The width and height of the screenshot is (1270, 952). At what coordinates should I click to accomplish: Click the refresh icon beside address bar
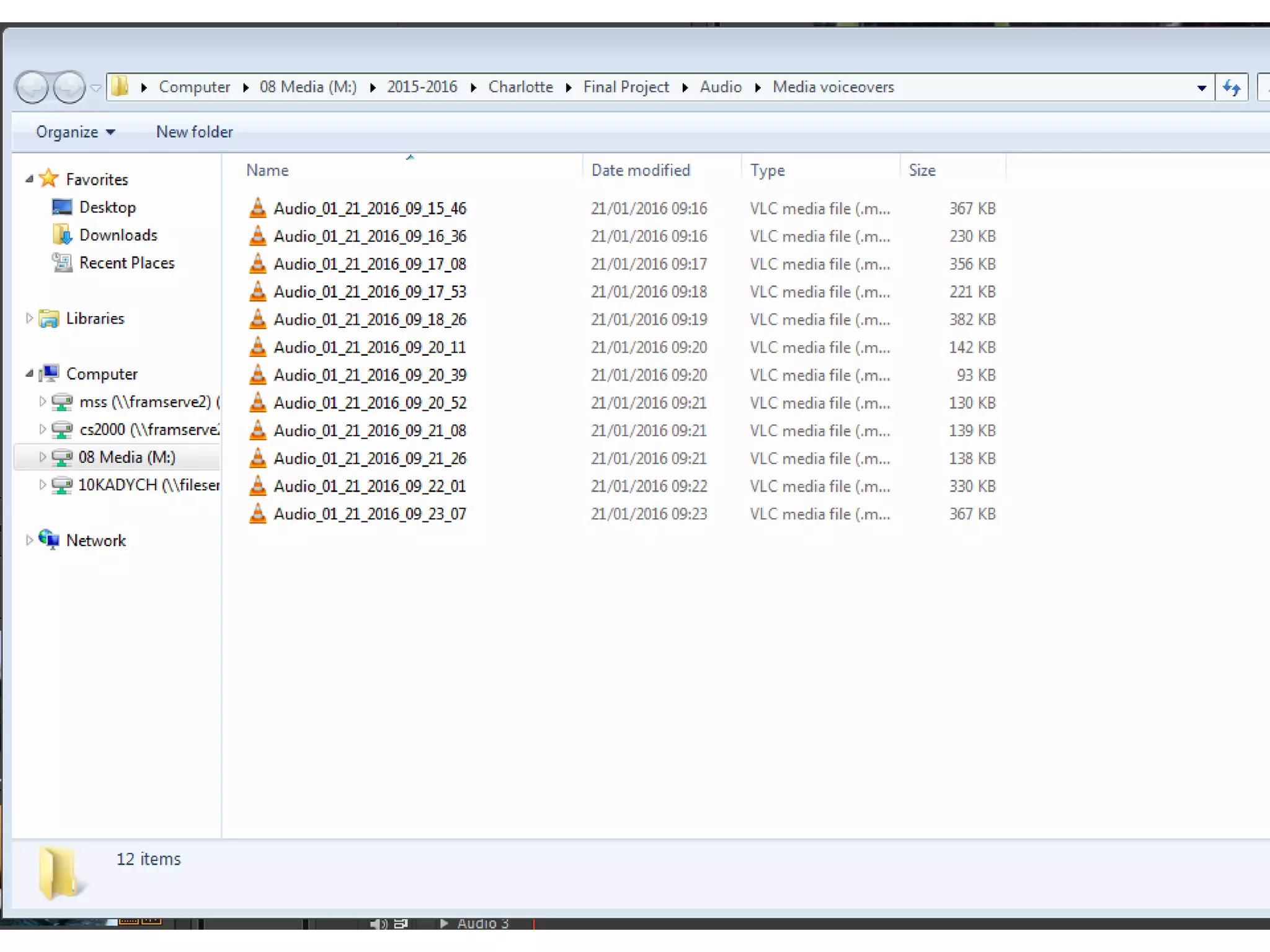click(1231, 87)
